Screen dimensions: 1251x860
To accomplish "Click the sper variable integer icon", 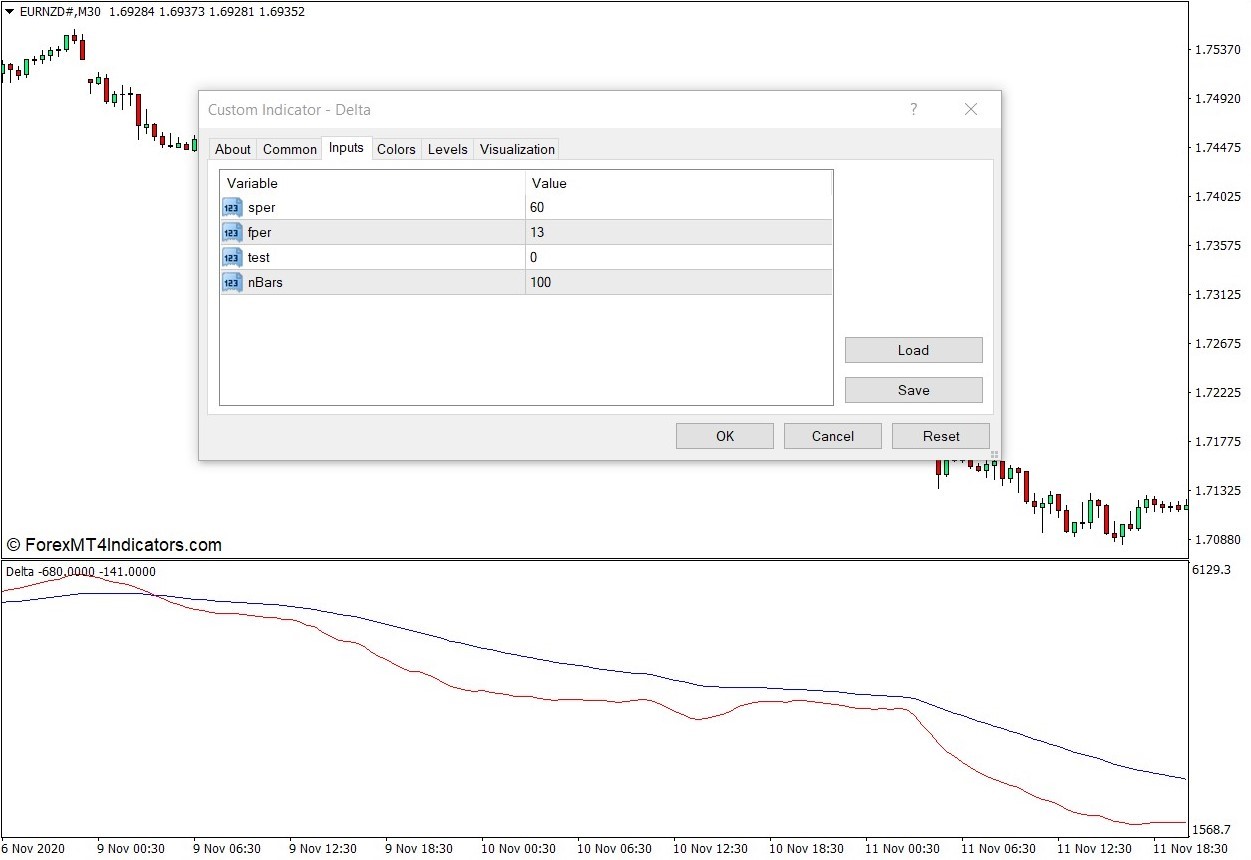I will click(x=232, y=208).
